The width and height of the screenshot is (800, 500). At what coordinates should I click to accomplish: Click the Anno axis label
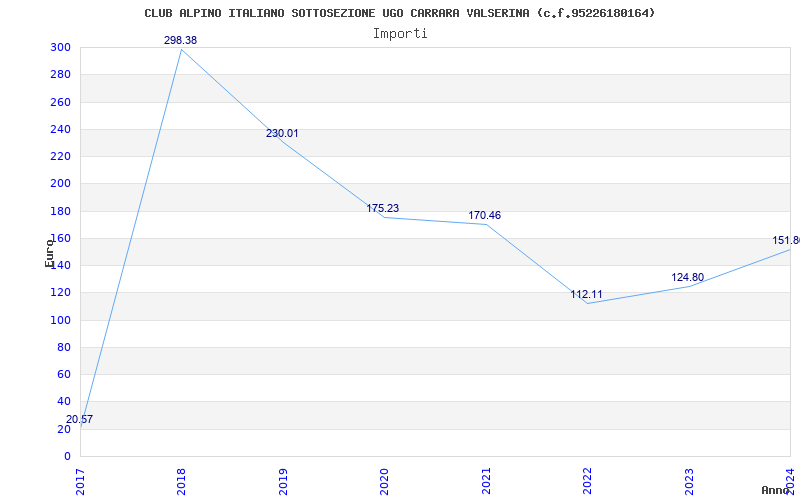coord(775,490)
